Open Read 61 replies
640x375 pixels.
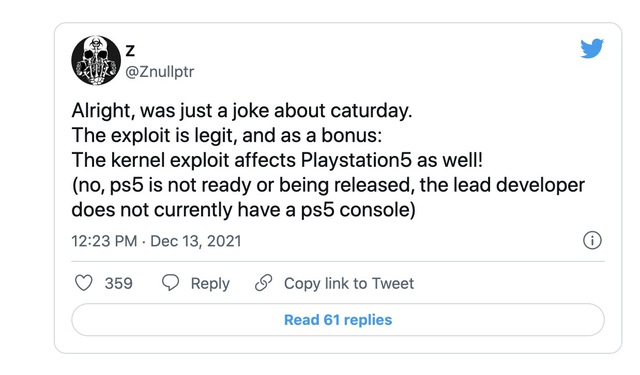pyautogui.click(x=338, y=320)
